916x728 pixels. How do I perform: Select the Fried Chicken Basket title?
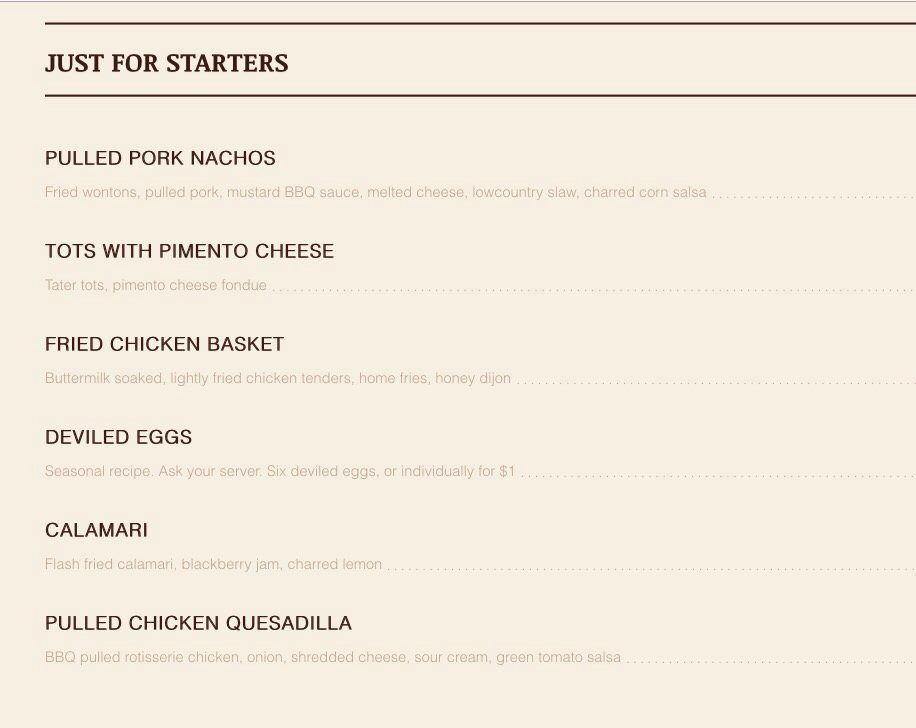pyautogui.click(x=164, y=344)
